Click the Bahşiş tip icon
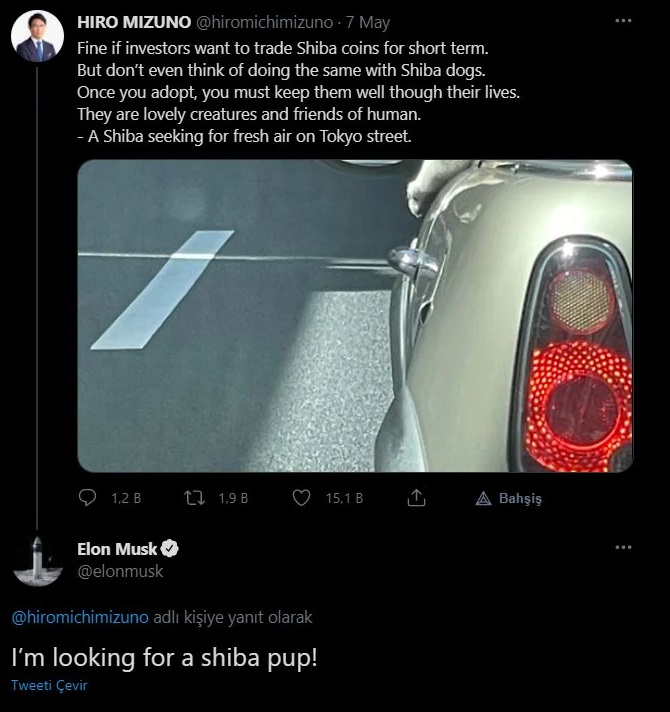Screen dimensions: 670x712 click(x=483, y=498)
